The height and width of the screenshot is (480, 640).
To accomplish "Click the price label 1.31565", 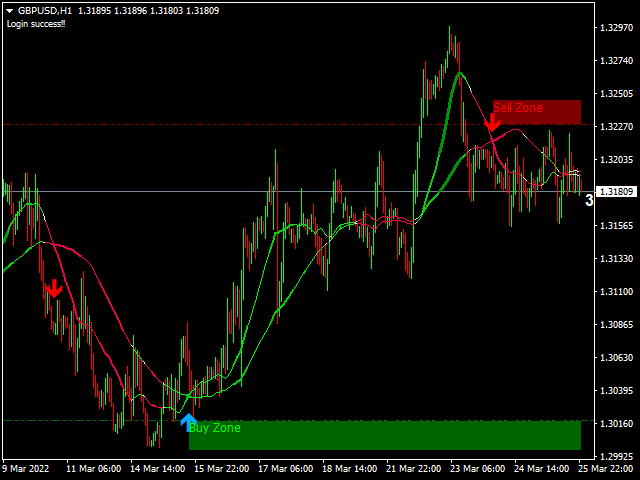I will click(x=616, y=226).
